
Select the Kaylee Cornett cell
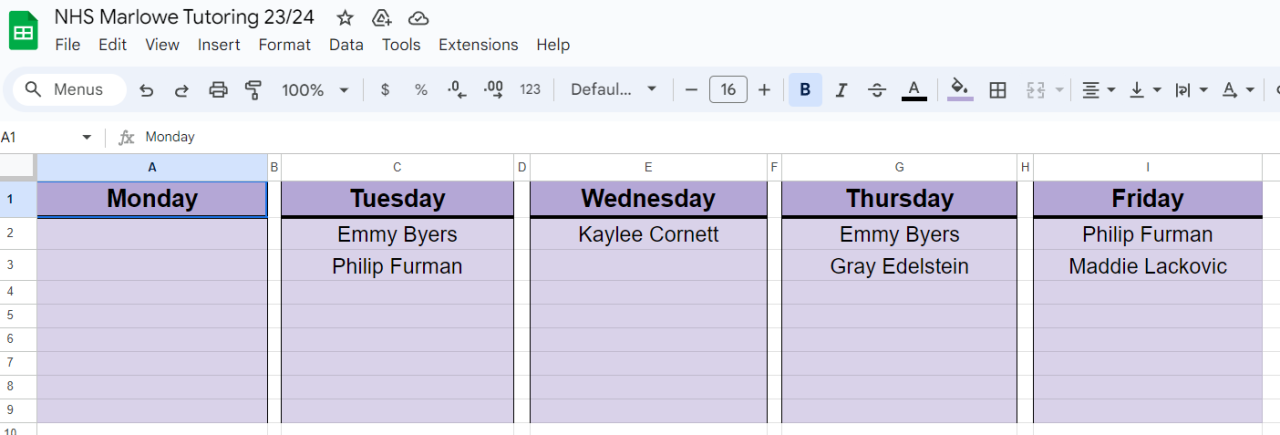tap(648, 235)
